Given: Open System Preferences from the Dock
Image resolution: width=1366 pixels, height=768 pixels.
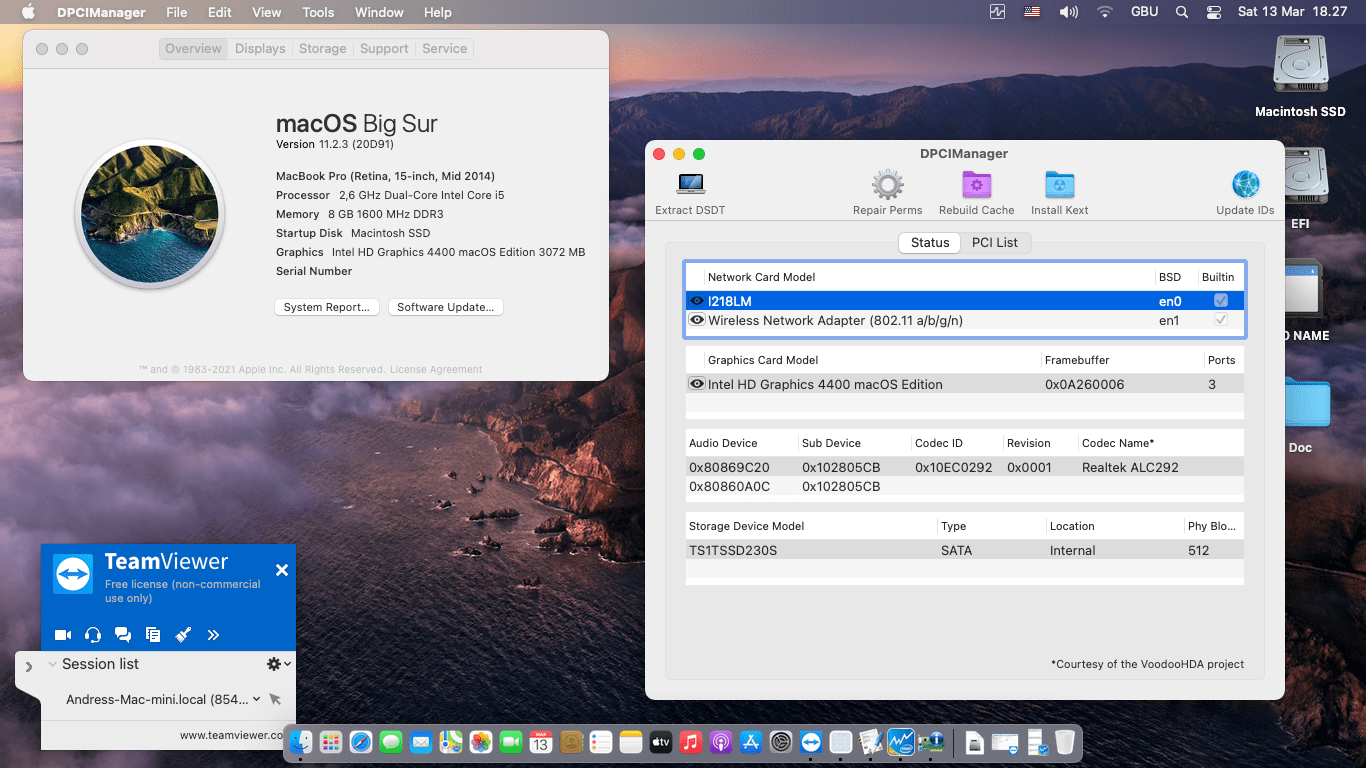Looking at the screenshot, I should [781, 742].
